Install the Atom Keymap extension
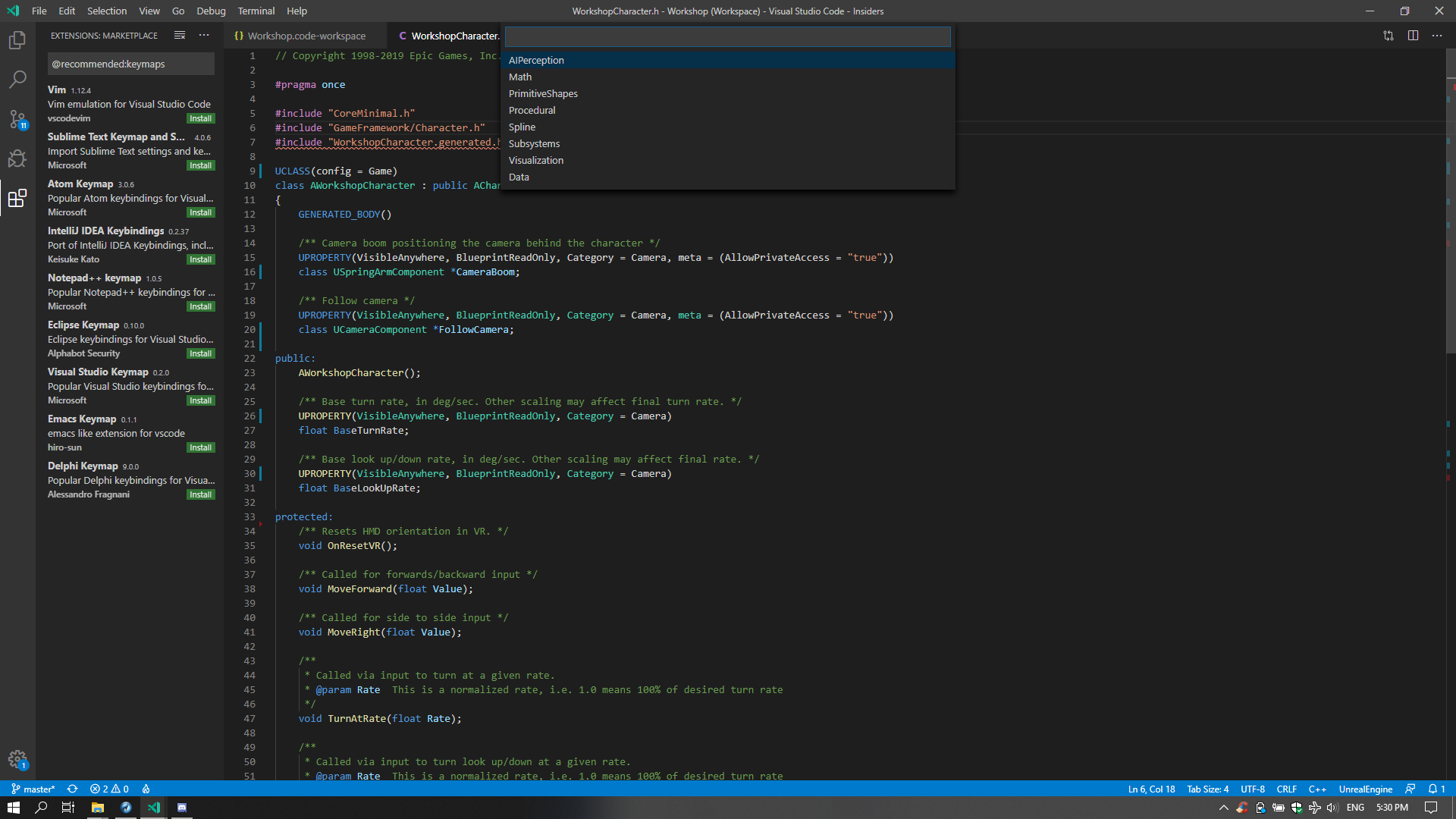Viewport: 1456px width, 819px height. tap(200, 212)
